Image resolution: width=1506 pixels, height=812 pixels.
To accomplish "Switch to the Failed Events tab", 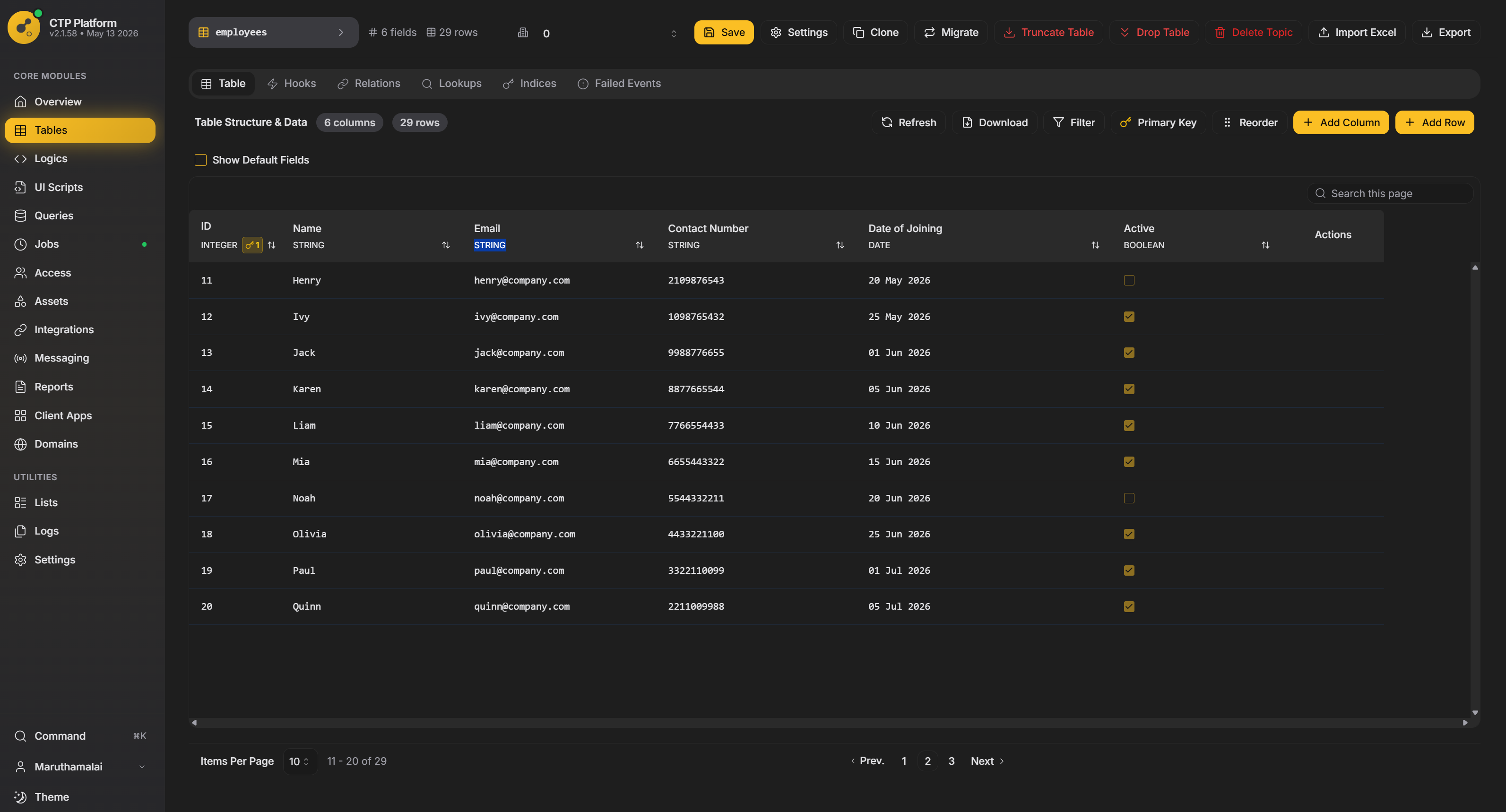I will [x=619, y=84].
